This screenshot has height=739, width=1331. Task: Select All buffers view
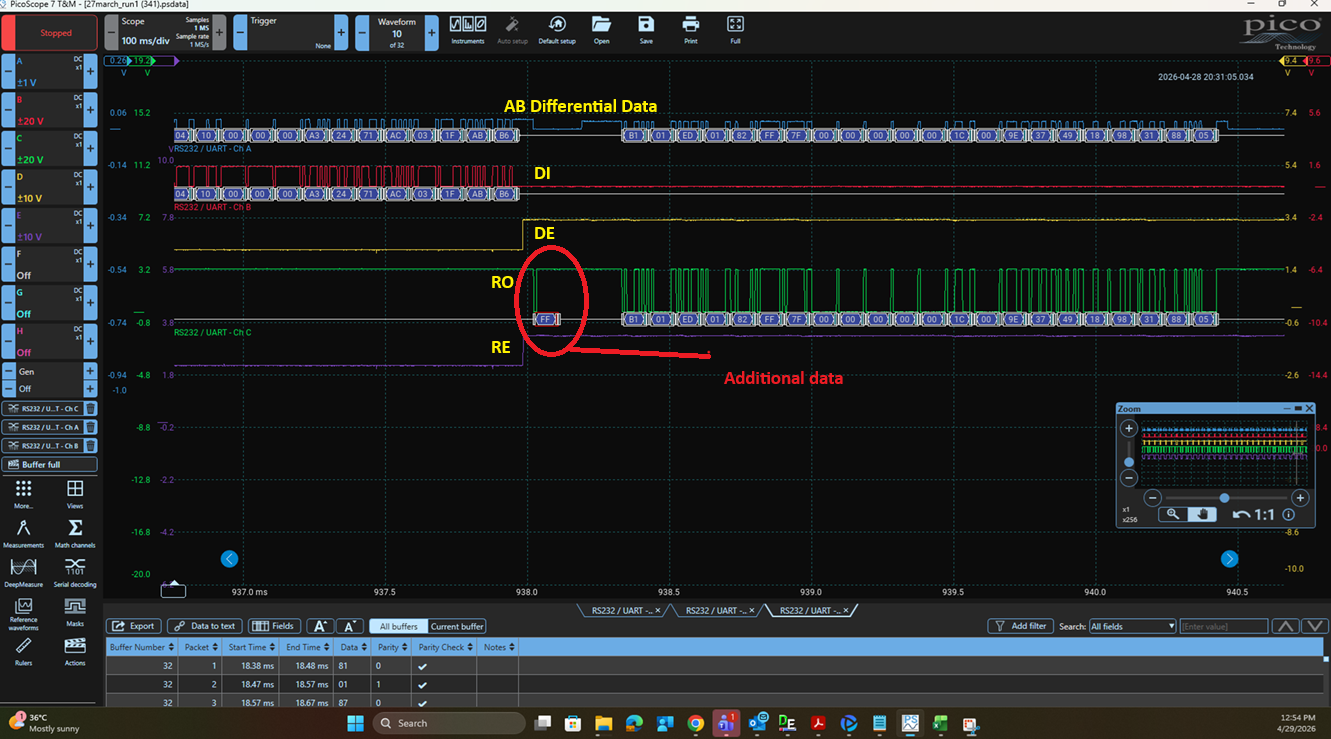tap(398, 626)
